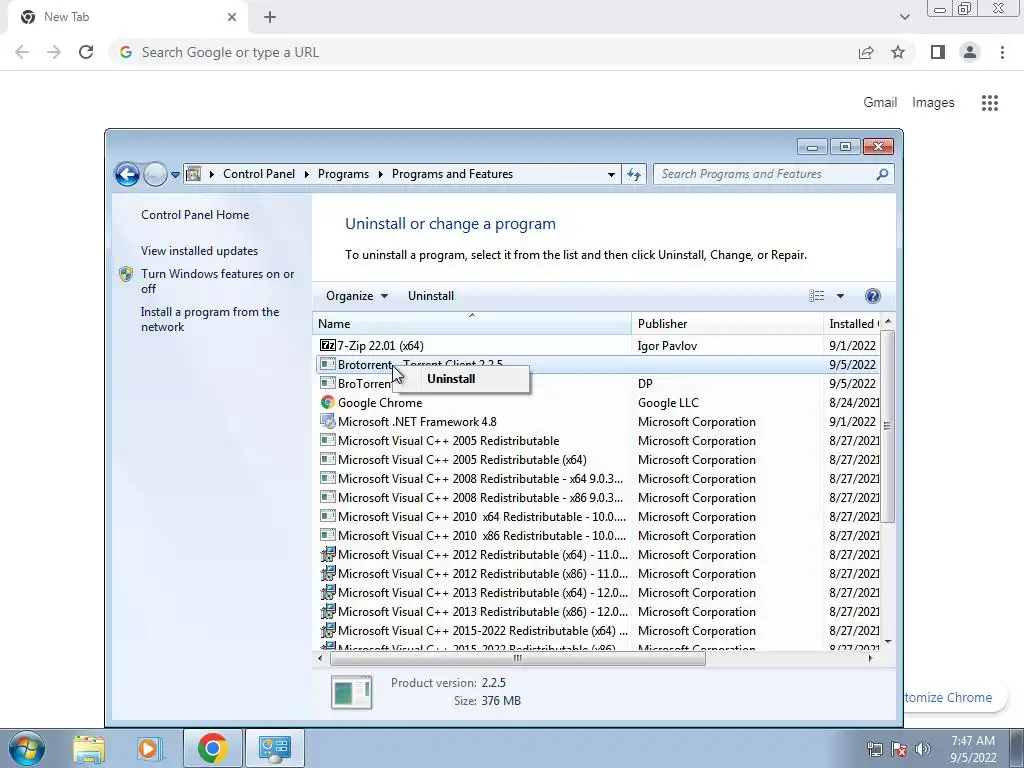Open Windows Explorer from the taskbar

[89, 749]
